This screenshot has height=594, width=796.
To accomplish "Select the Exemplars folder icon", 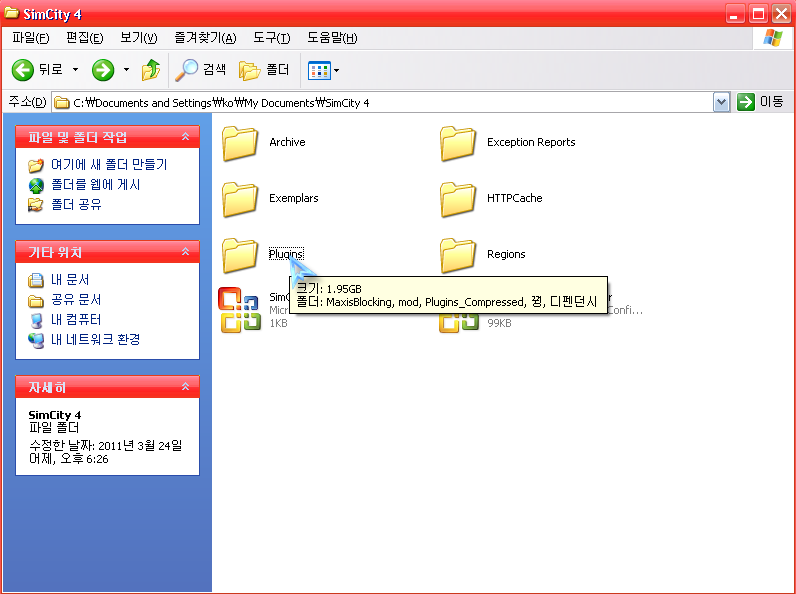I will tap(240, 199).
